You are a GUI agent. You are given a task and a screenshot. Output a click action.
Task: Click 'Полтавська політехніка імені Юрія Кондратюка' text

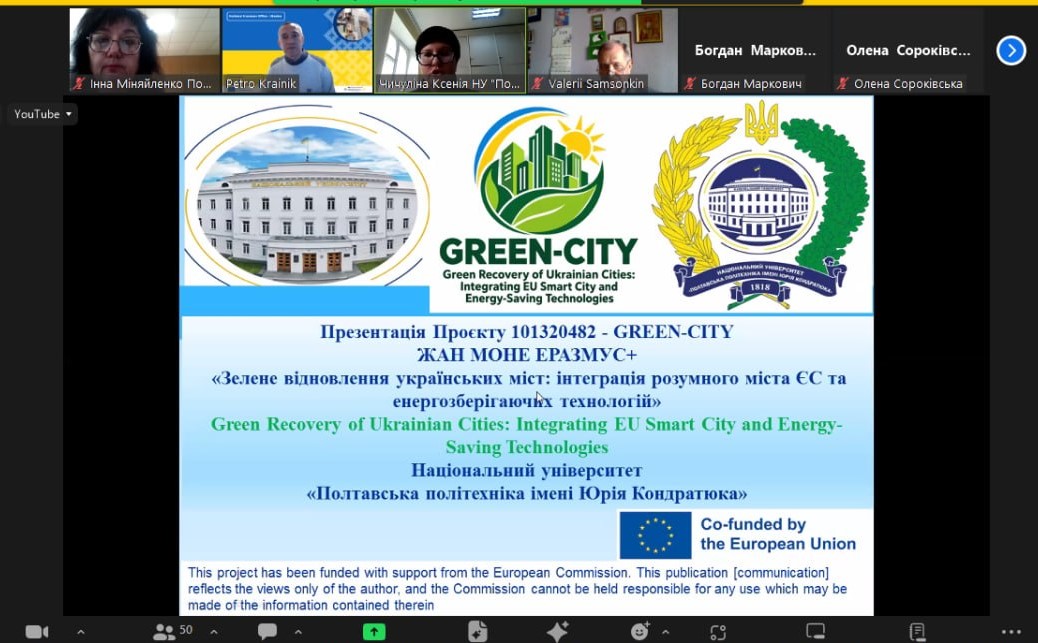[x=527, y=494]
